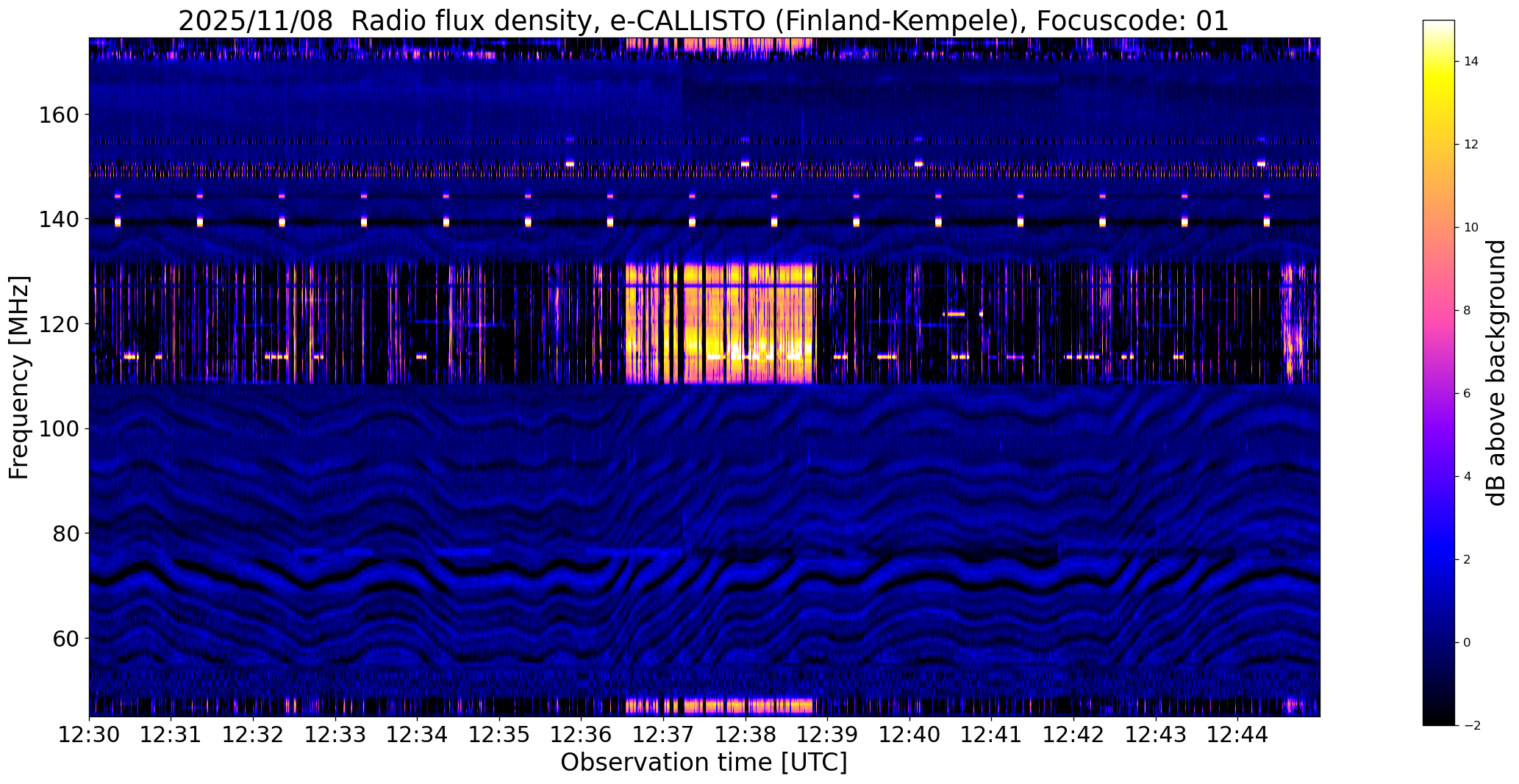Click the 'dB above background' colorbar label

[x=1496, y=373]
